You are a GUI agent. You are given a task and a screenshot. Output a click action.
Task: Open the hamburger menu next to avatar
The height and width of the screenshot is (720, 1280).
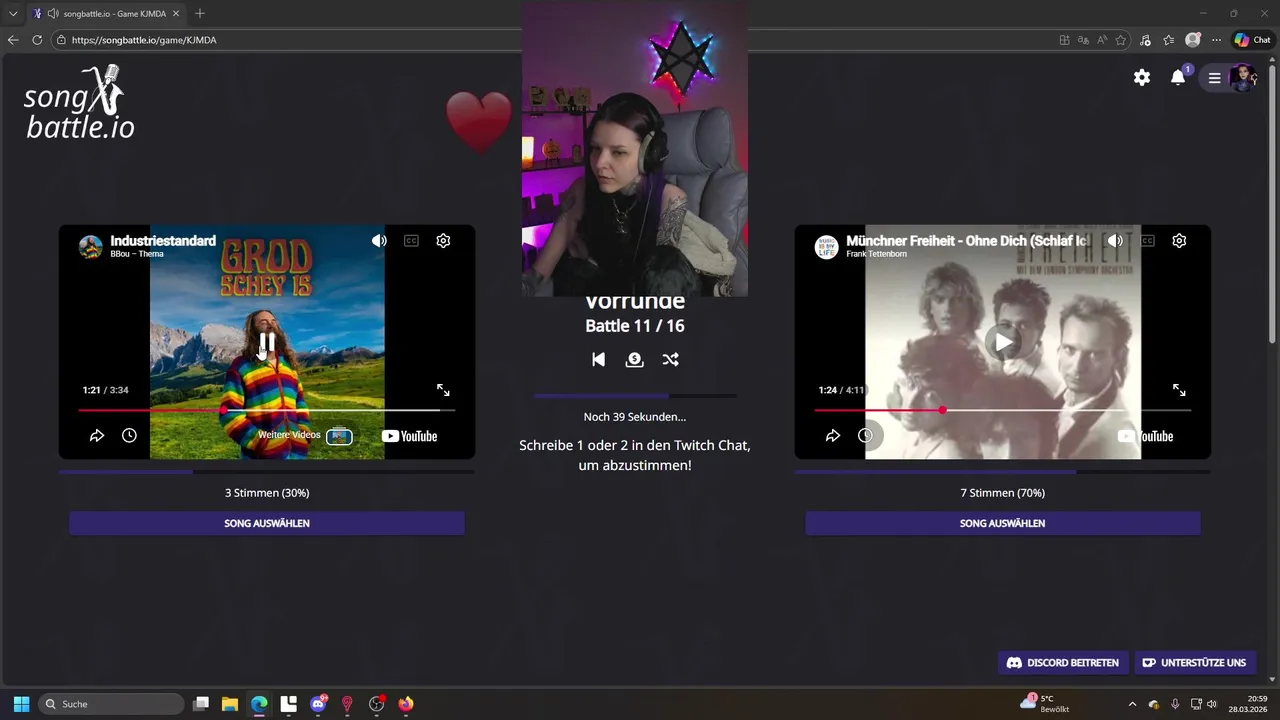coord(1214,77)
